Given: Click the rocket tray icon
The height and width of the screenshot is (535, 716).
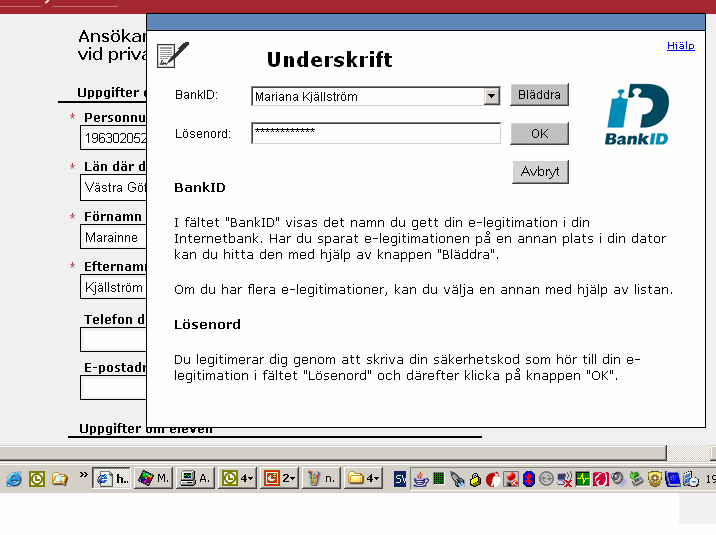Looking at the screenshot, I should click(457, 479).
